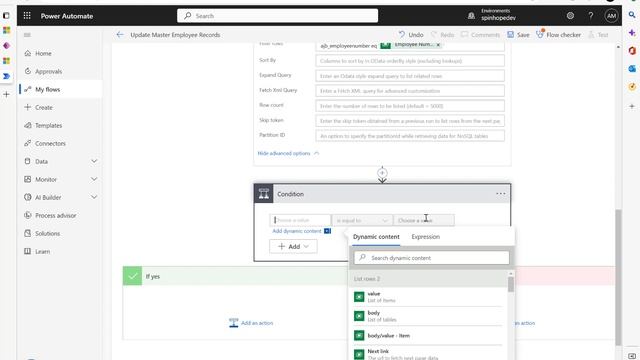Click the Sort By input field
Image resolution: width=640 pixels, height=360 pixels.
[x=410, y=61]
